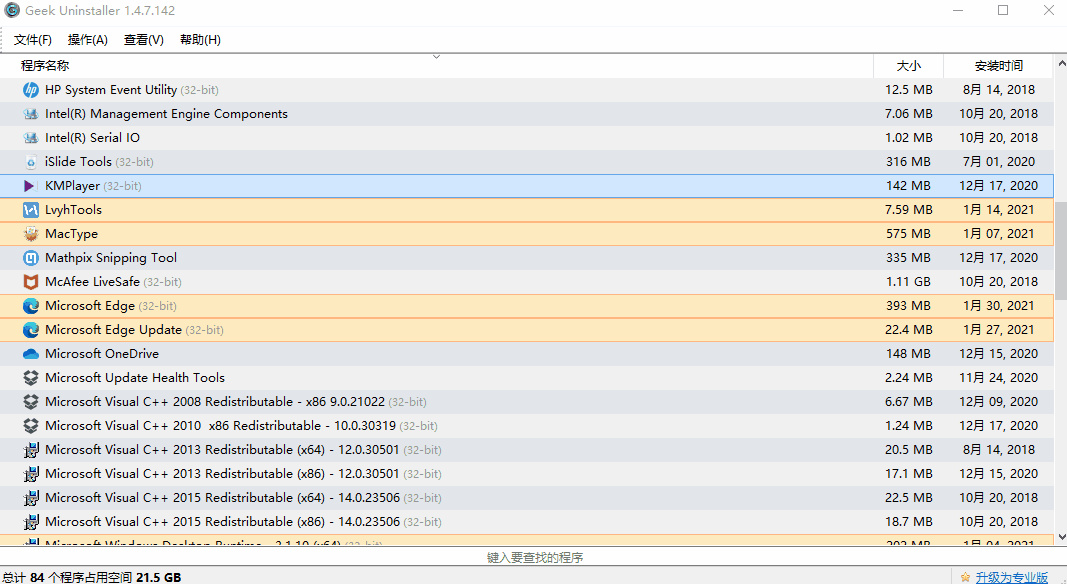Click the Microsoft OneDrive cloud icon
Image resolution: width=1067 pixels, height=584 pixels.
pyautogui.click(x=31, y=354)
